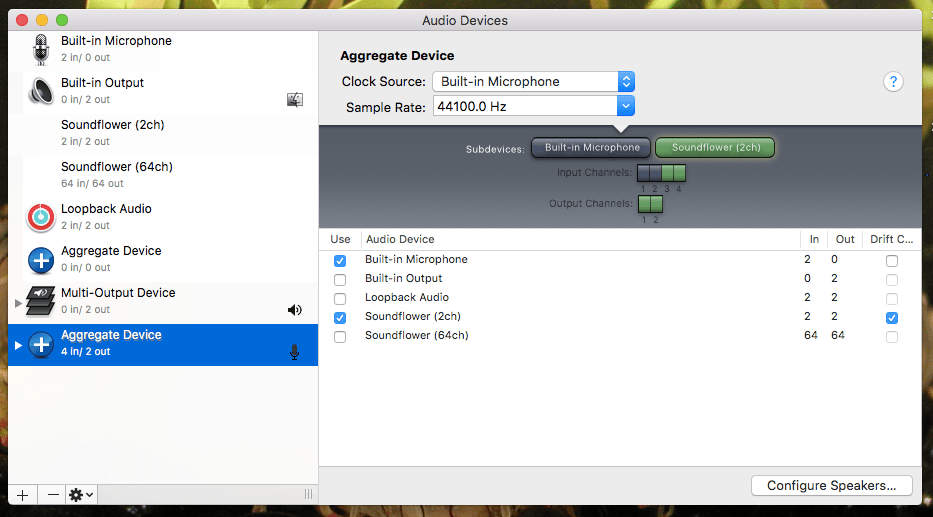
Task: Click the Multi-Output Device stack icon
Action: pyautogui.click(x=40, y=300)
